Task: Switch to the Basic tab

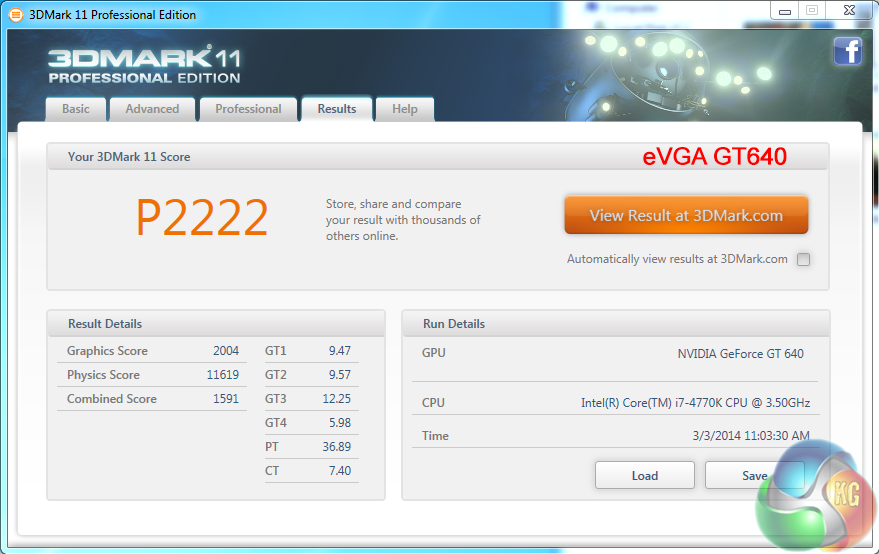Action: pyautogui.click(x=76, y=109)
